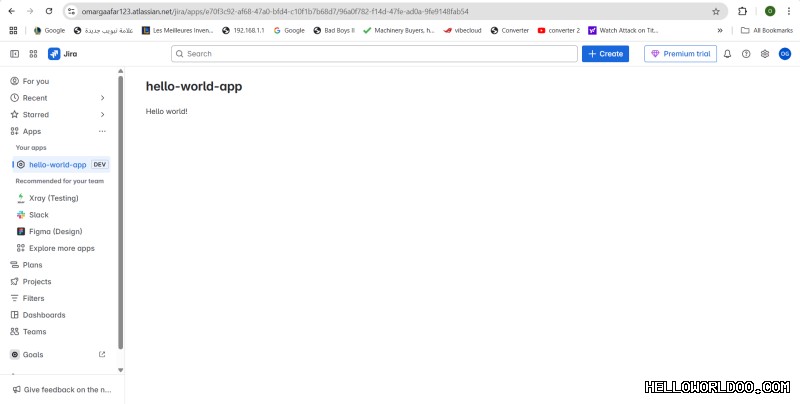Open the converter 2 YouTube bookmark
This screenshot has height=404, width=800.
(559, 31)
